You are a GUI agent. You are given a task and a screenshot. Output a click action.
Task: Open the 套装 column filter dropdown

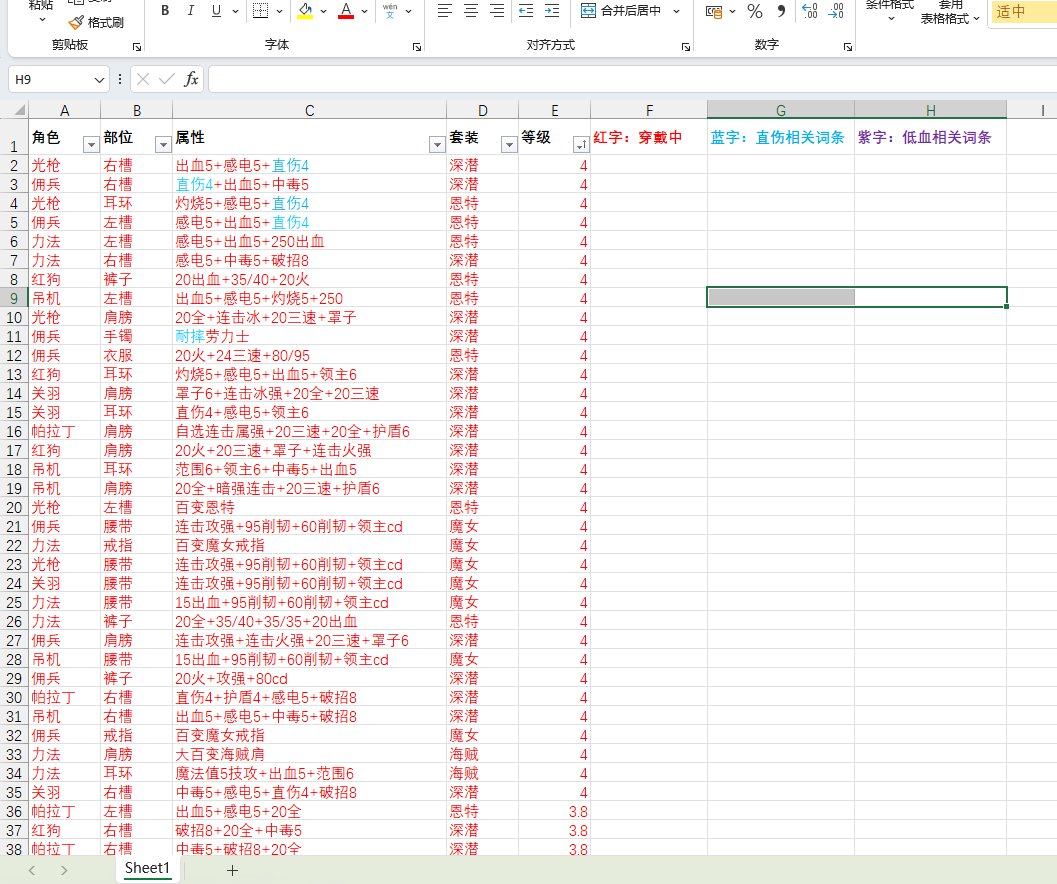[508, 145]
